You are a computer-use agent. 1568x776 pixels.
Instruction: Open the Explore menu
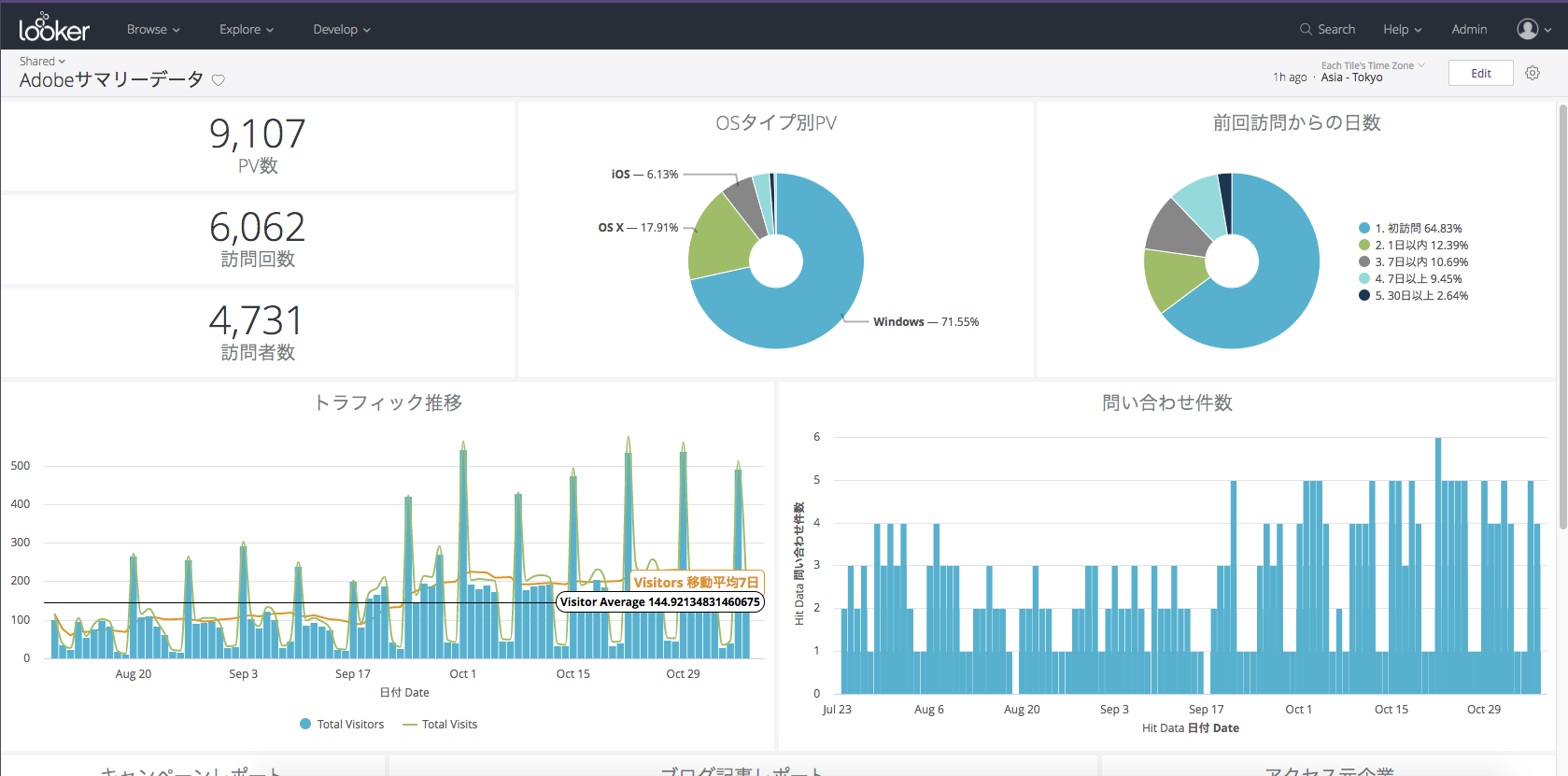247,29
